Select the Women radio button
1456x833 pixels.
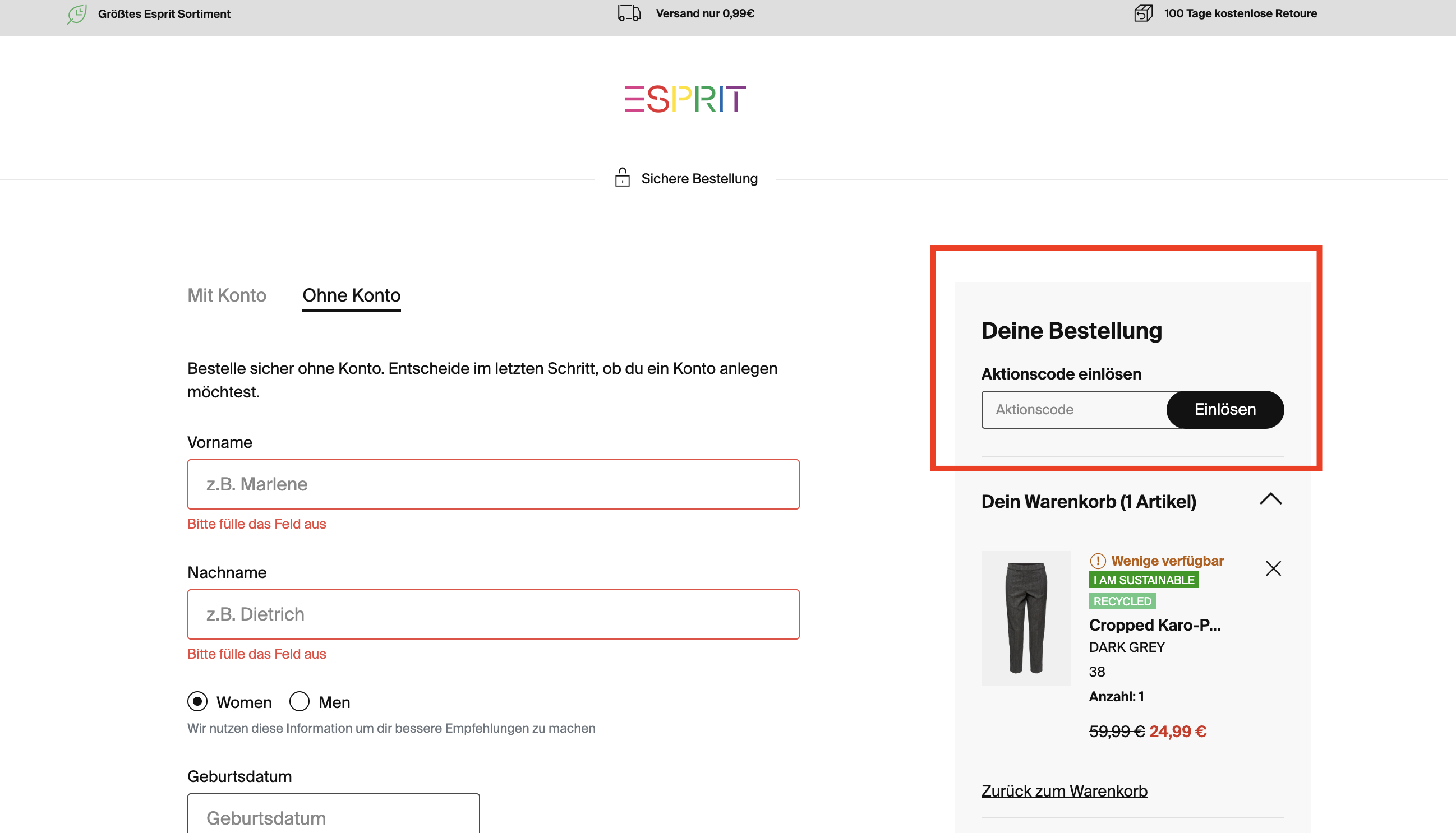(x=197, y=701)
